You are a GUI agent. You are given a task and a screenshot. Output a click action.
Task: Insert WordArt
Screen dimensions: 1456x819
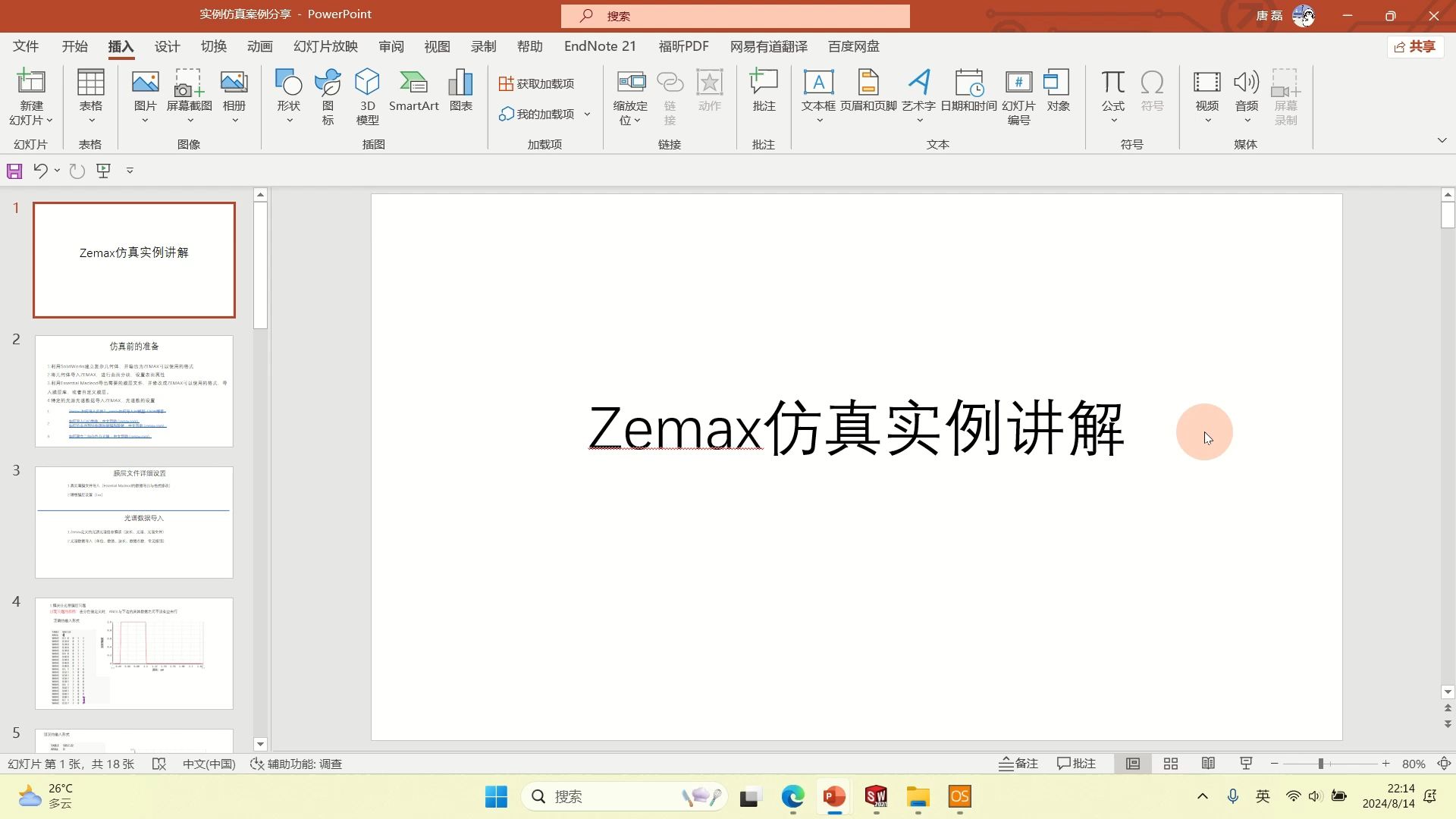(919, 93)
